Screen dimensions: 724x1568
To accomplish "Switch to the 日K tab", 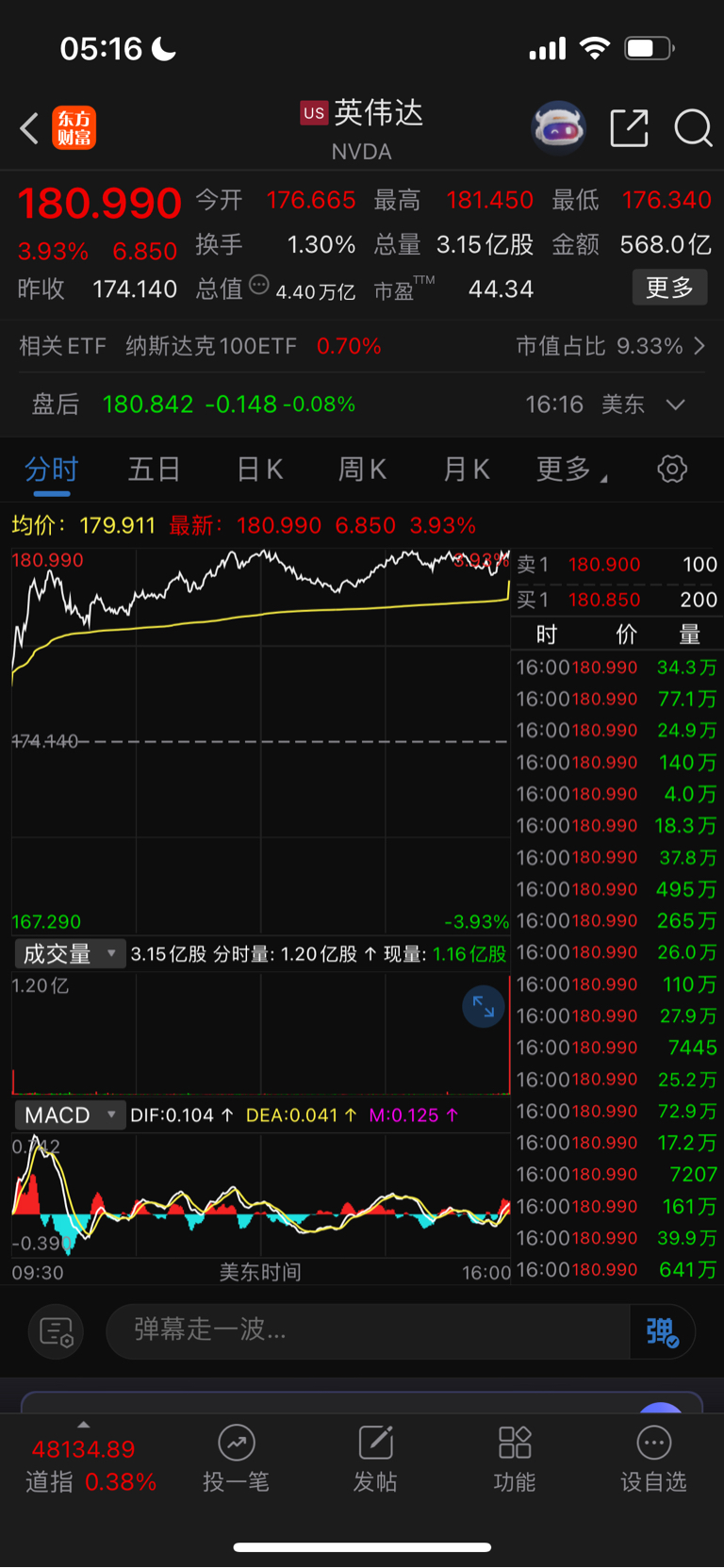I will click(259, 469).
